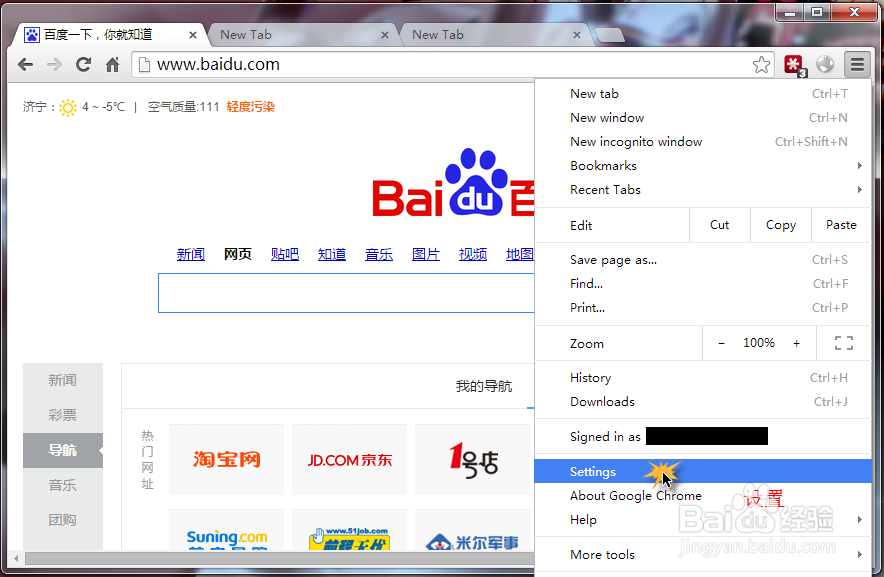Viewport: 884px width, 577px height.
Task: Toggle fullscreen mode in Zoom row
Action: click(x=843, y=343)
